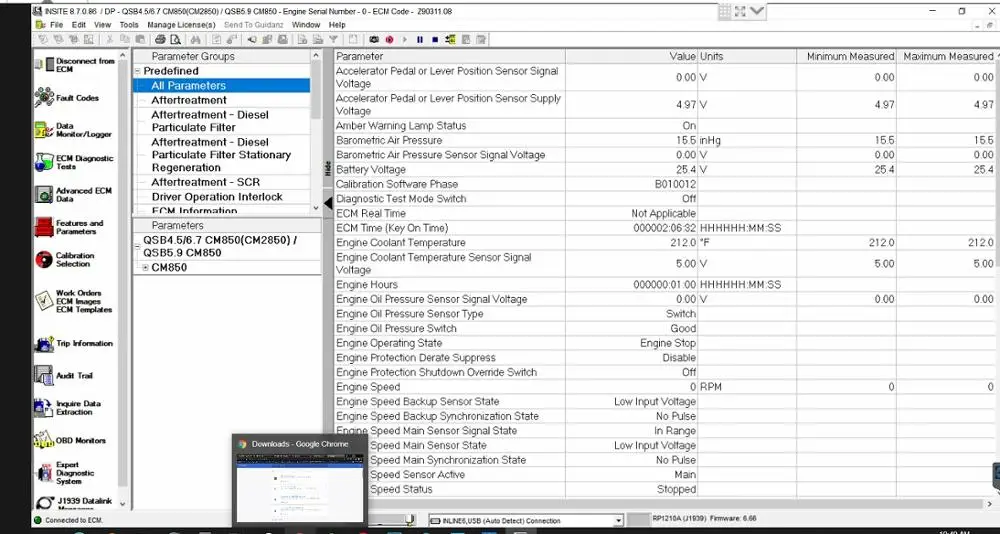This screenshot has height=534, width=1000.
Task: Click the Hide panel splitter arrow
Action: click(x=328, y=204)
